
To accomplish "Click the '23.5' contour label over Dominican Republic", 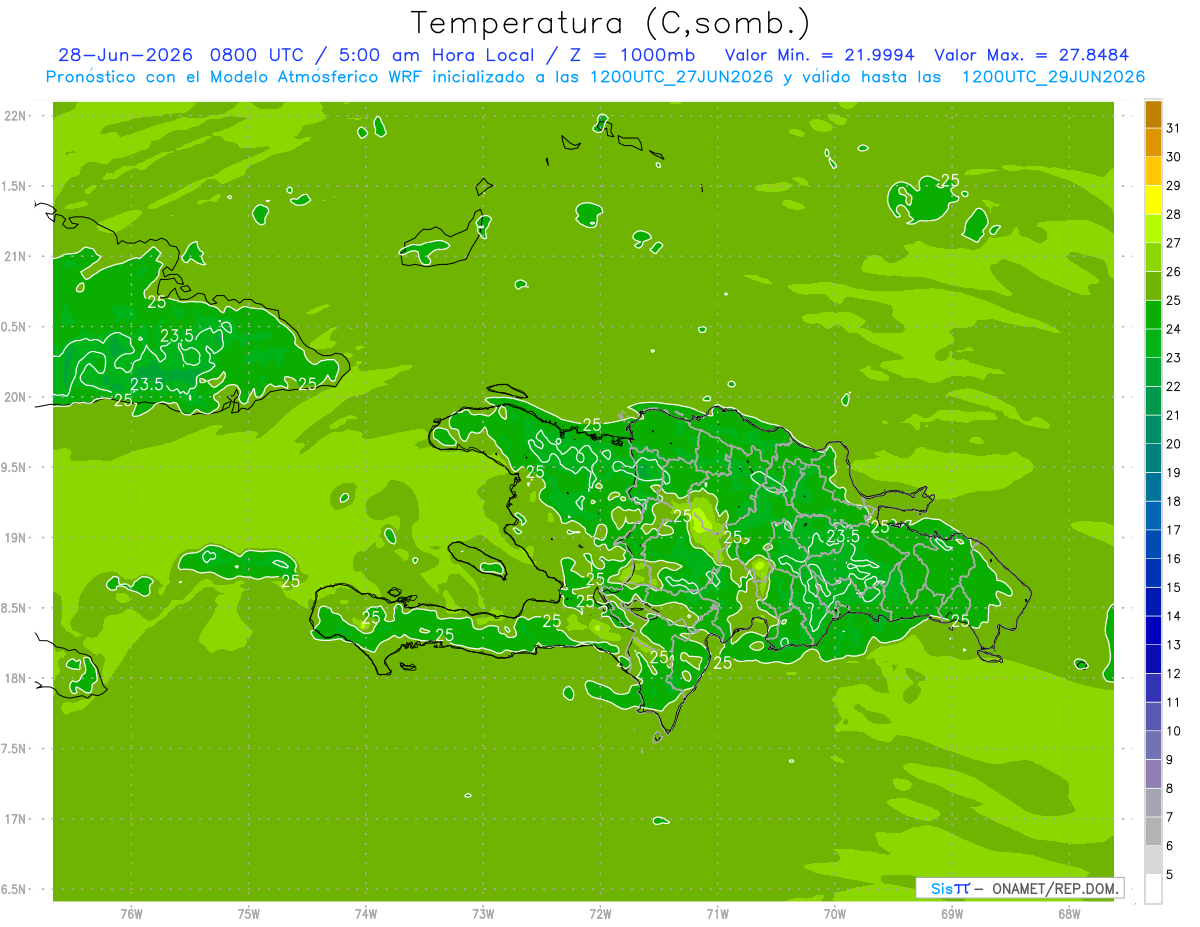I will (843, 536).
